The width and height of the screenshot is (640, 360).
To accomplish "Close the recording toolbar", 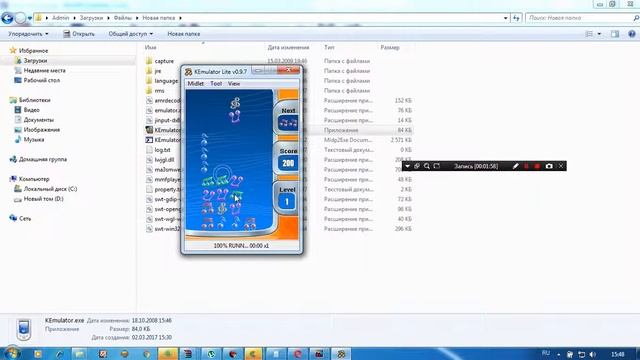I will click(561, 166).
